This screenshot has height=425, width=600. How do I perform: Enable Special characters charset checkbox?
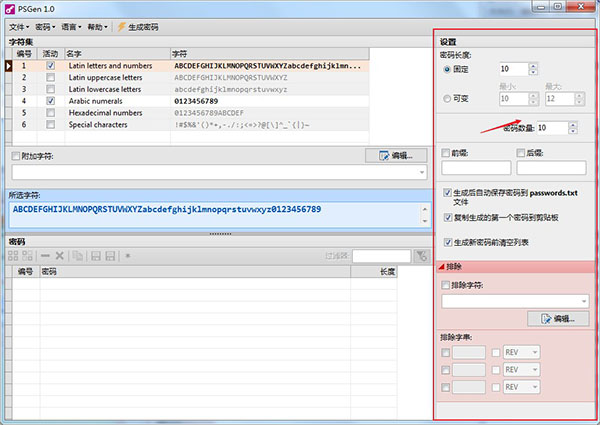(51, 124)
